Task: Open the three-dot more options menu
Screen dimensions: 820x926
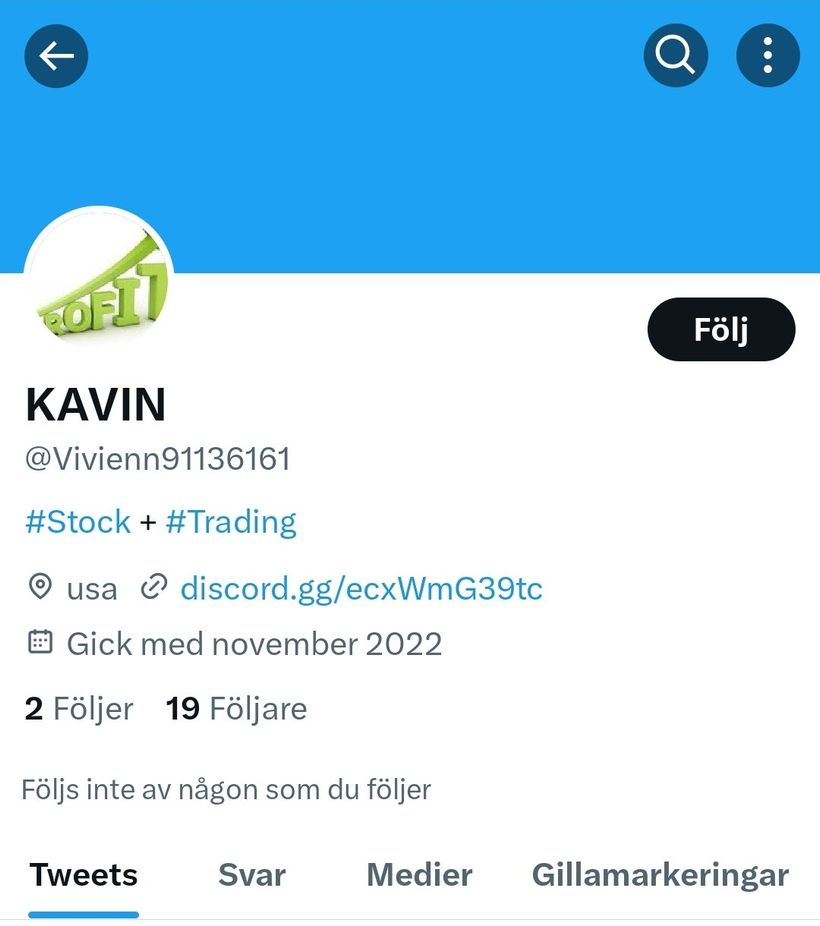Action: pos(768,56)
